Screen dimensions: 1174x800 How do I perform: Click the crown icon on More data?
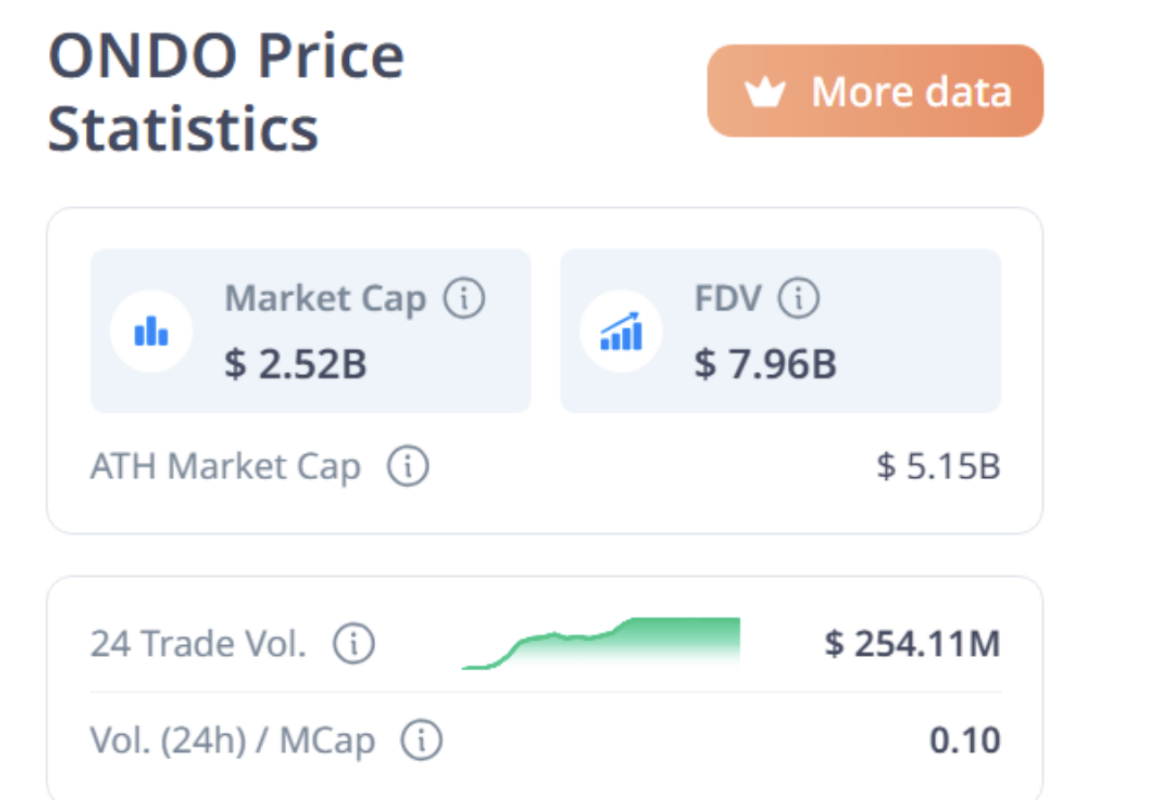coord(765,92)
